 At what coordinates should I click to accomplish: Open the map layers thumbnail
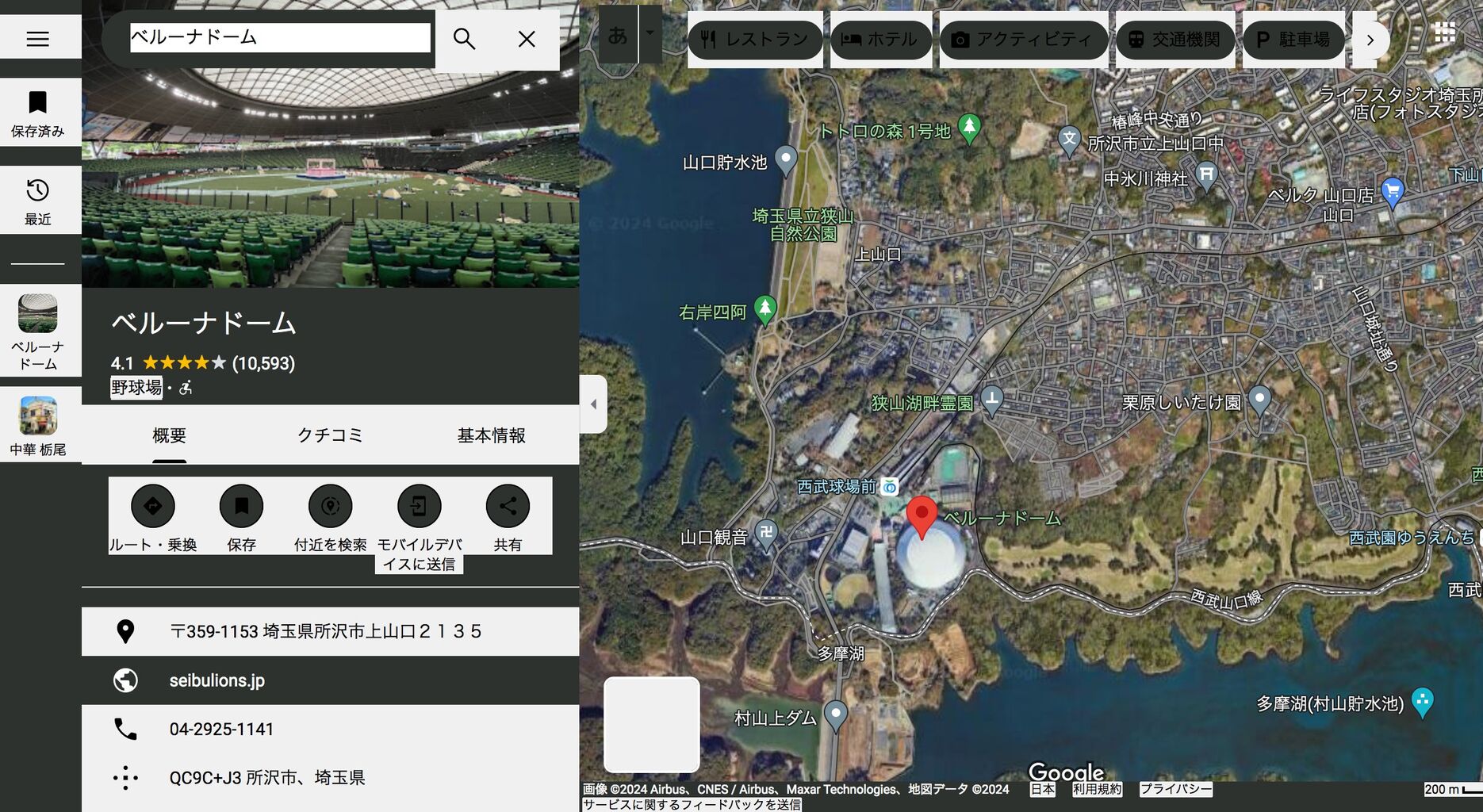tap(652, 725)
